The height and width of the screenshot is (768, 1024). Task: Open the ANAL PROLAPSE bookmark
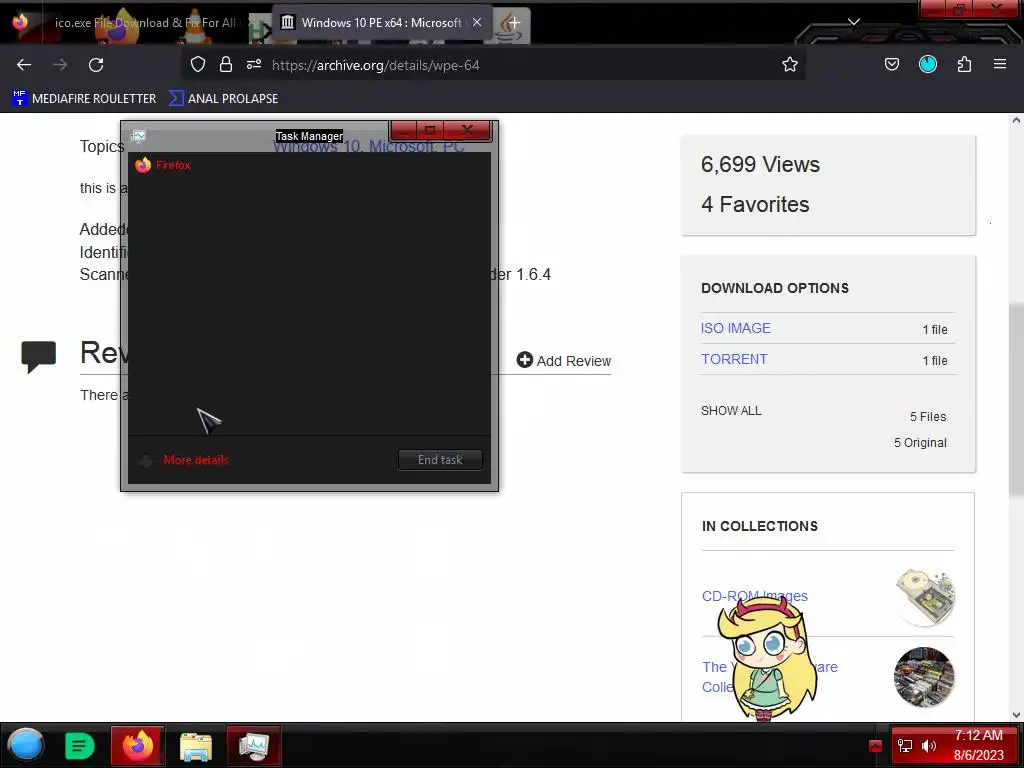tap(223, 99)
